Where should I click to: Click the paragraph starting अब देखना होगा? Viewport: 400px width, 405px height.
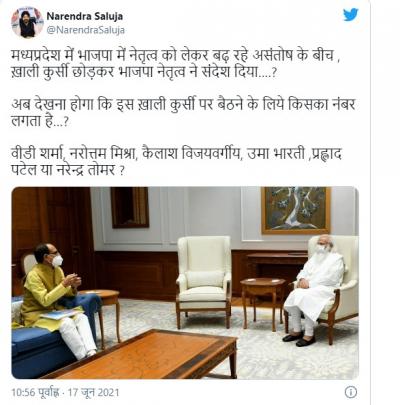183,113
